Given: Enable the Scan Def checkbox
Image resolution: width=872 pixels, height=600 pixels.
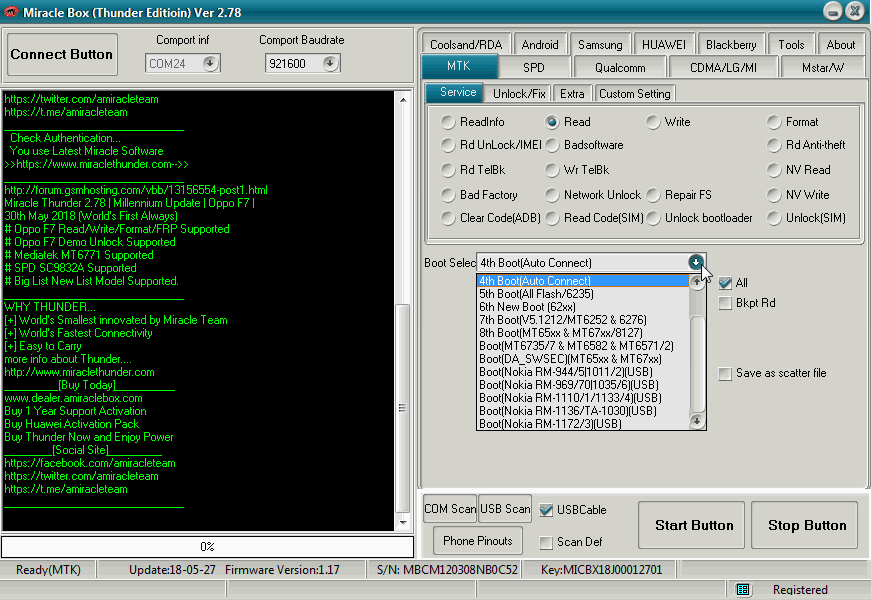Looking at the screenshot, I should pyautogui.click(x=546, y=542).
